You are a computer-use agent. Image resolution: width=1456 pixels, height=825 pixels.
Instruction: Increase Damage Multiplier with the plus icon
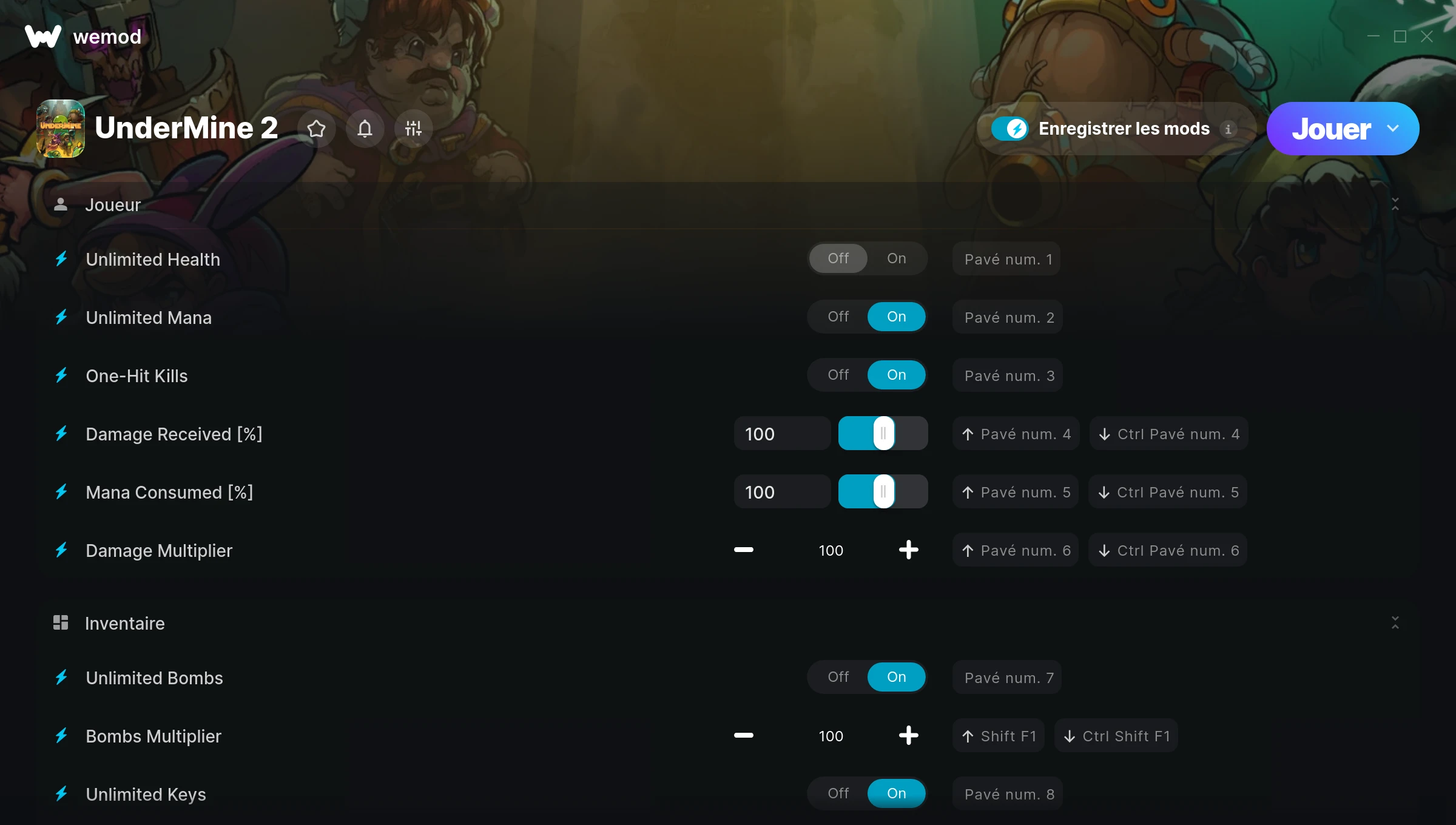908,550
